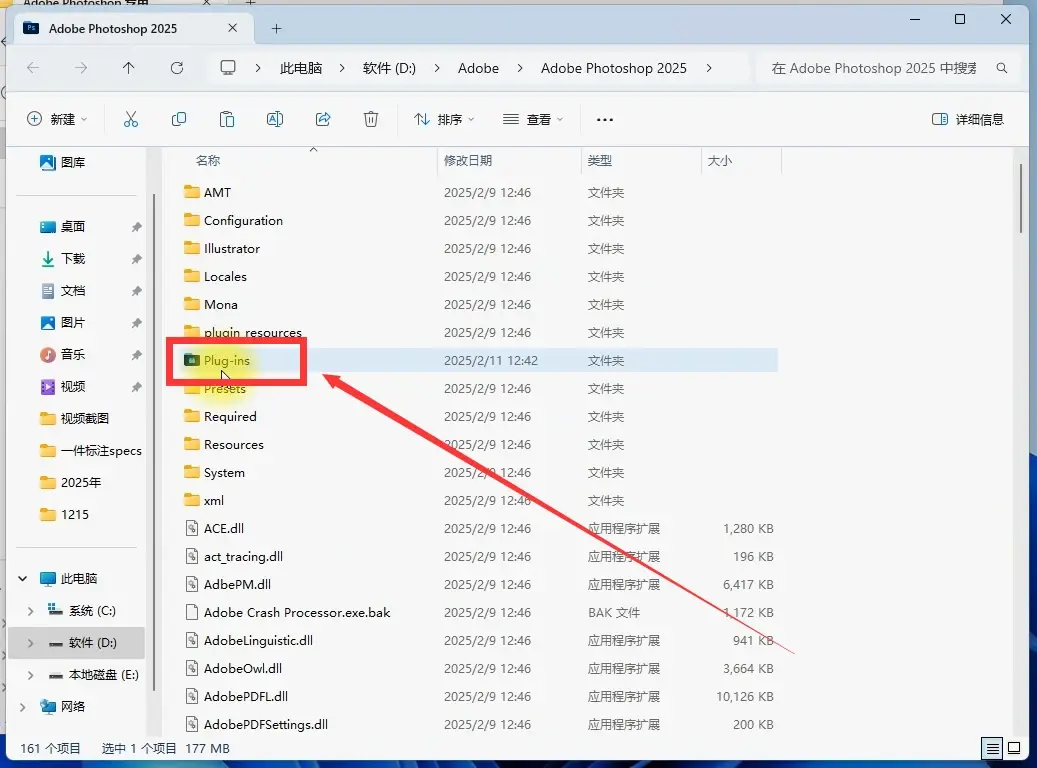
Task: Toggle the 详细信息 details pane
Action: [968, 120]
